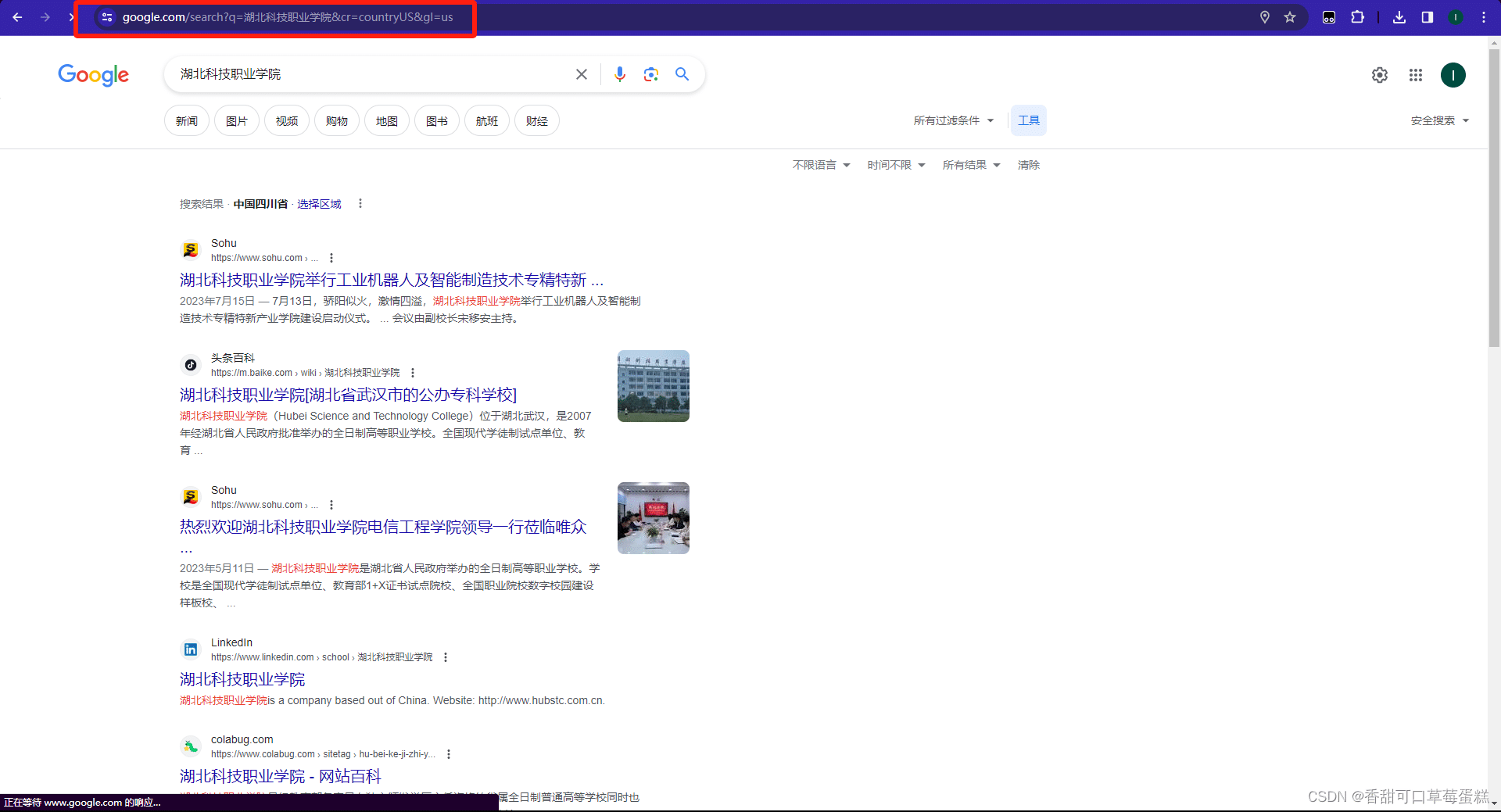Go back with the browser back arrow
This screenshot has width=1501, height=812.
click(17, 17)
